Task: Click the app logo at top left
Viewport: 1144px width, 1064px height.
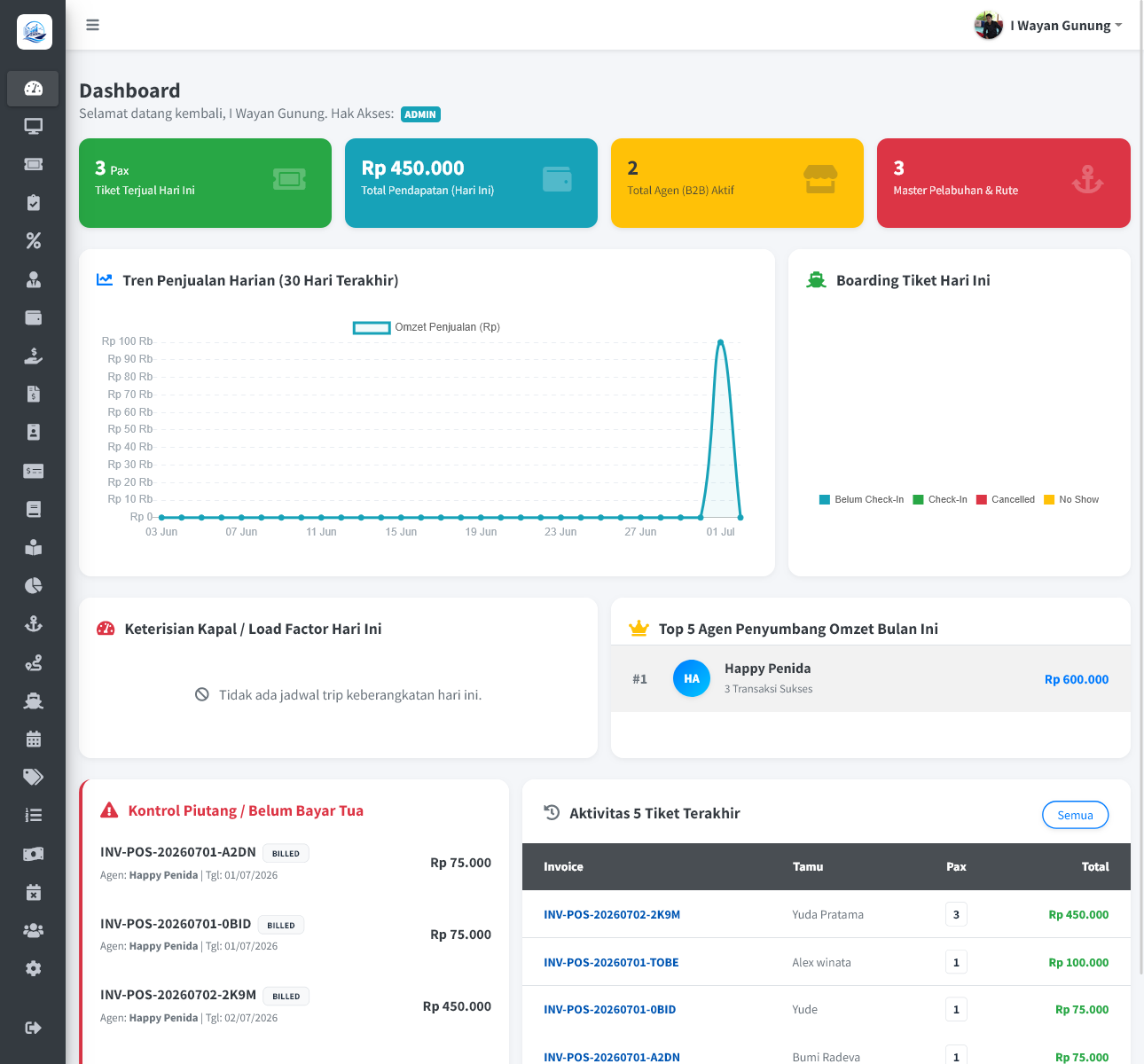Action: click(x=34, y=32)
